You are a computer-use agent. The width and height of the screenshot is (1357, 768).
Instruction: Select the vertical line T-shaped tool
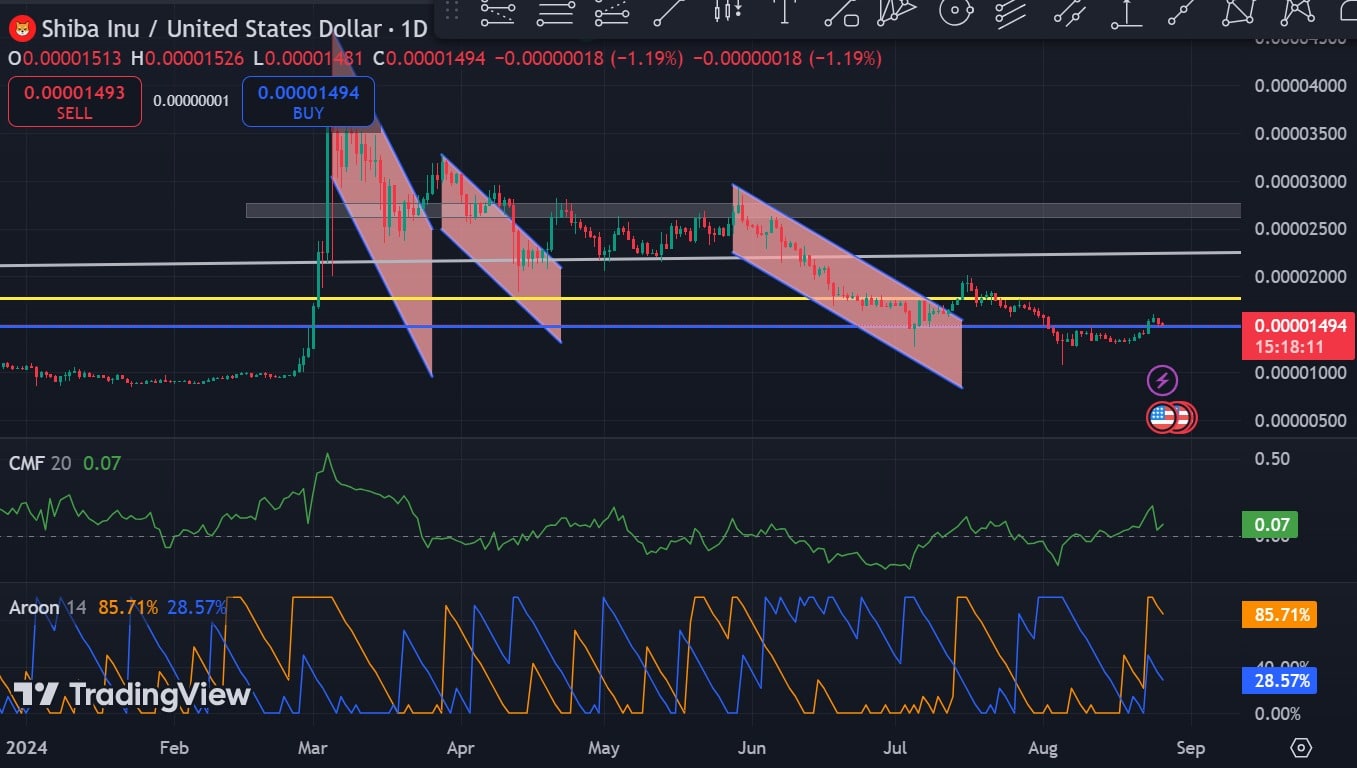(x=785, y=13)
